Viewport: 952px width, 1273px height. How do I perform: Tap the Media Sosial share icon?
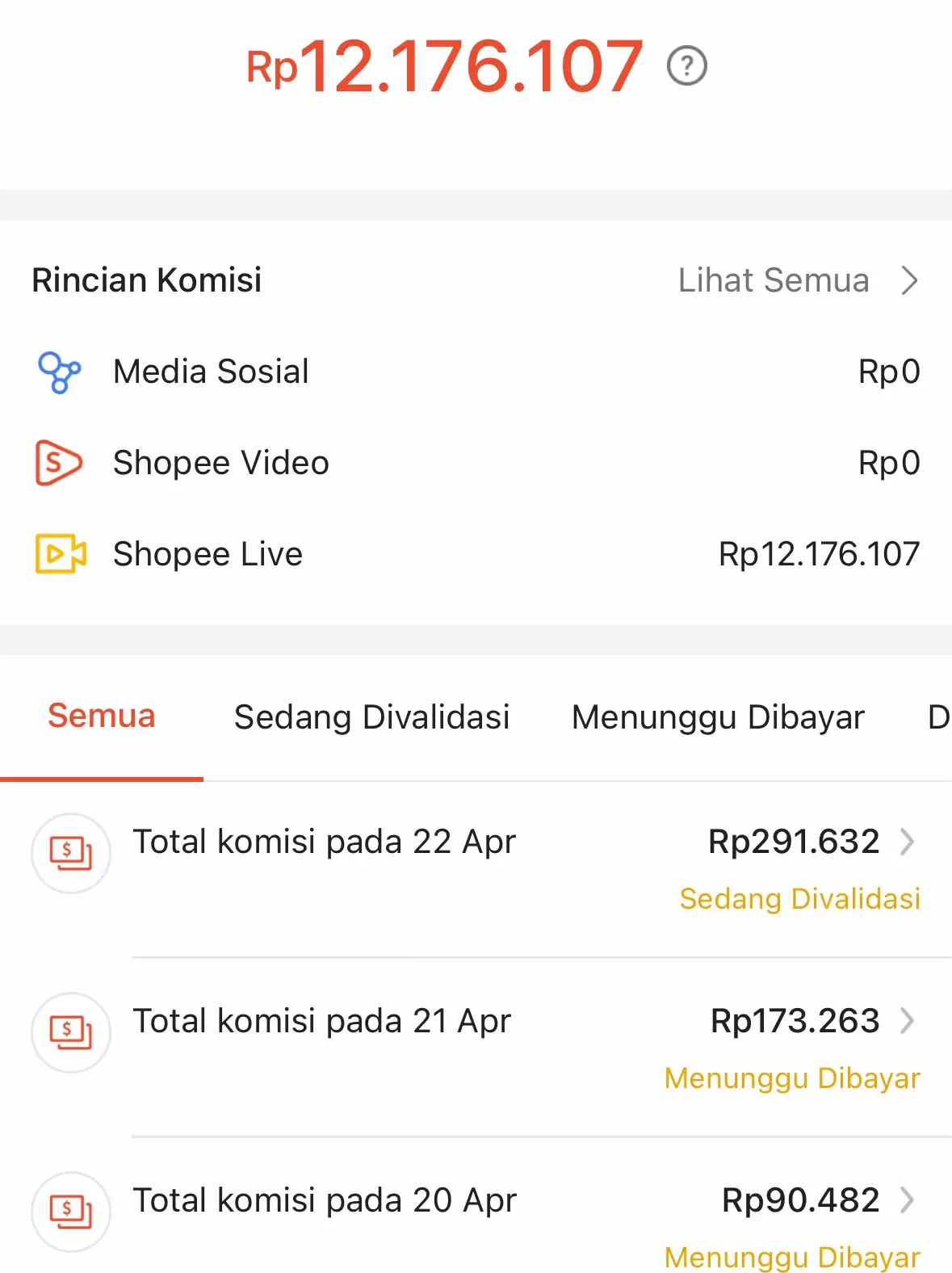60,372
